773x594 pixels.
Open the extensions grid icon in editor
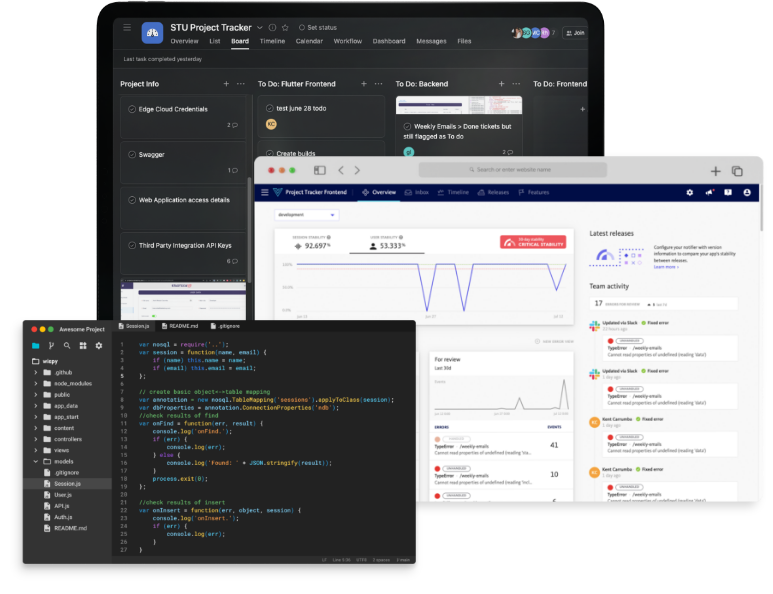[83, 345]
